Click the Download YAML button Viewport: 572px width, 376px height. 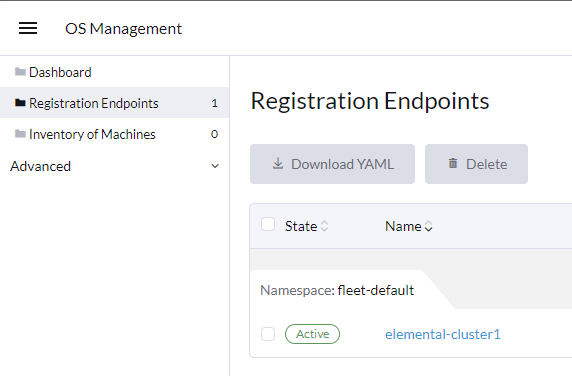[332, 164]
